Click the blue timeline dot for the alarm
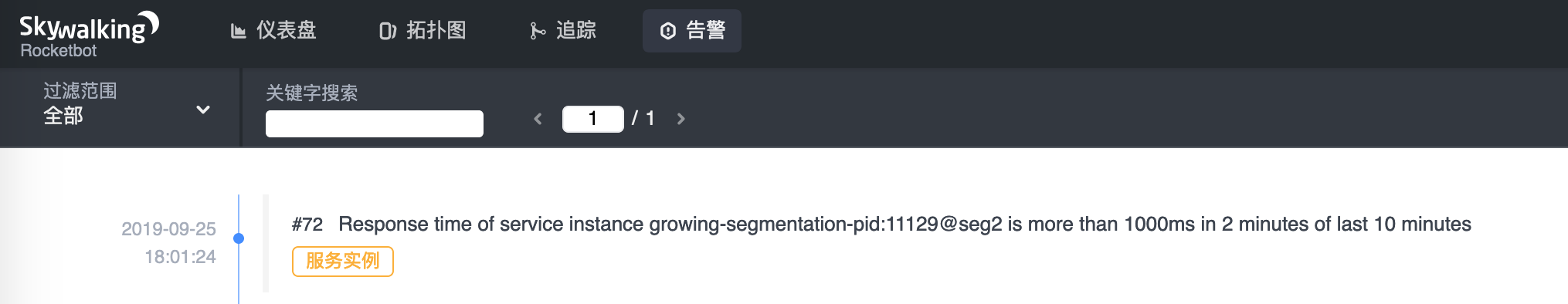Viewport: 1568px width, 304px height. pyautogui.click(x=239, y=238)
